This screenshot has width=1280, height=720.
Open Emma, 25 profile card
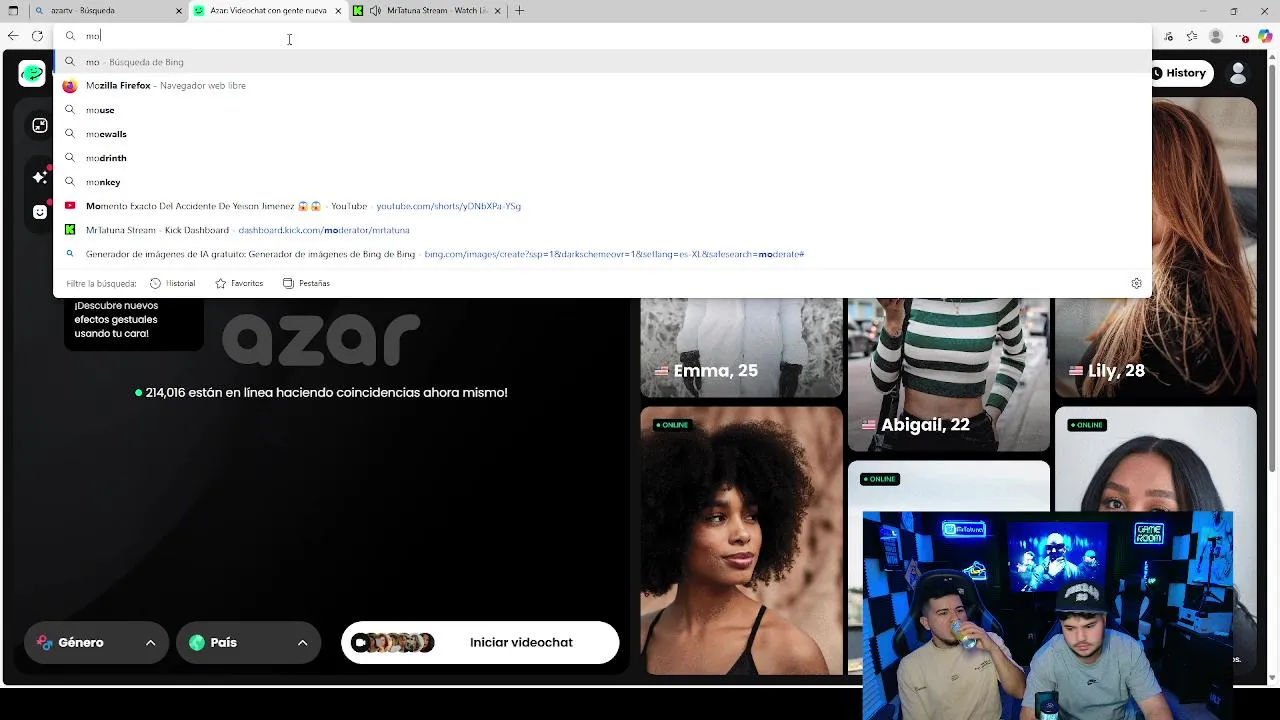tap(741, 347)
